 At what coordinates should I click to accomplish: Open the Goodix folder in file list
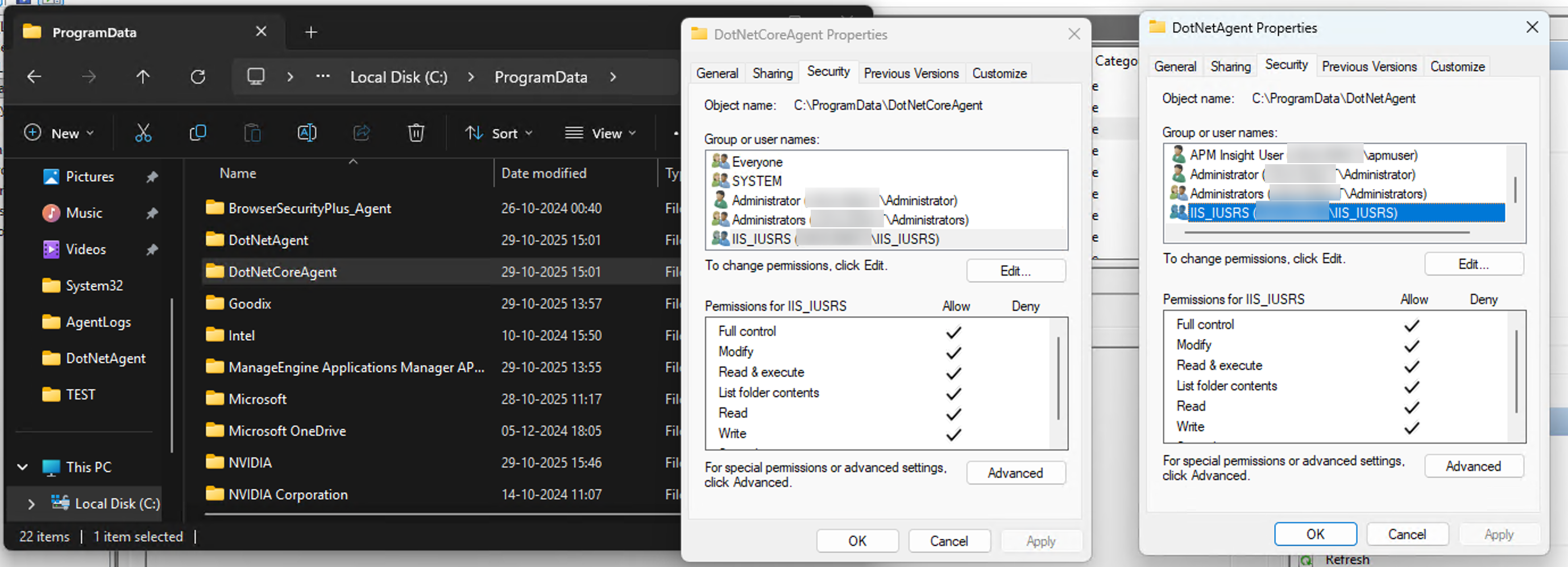(x=250, y=303)
